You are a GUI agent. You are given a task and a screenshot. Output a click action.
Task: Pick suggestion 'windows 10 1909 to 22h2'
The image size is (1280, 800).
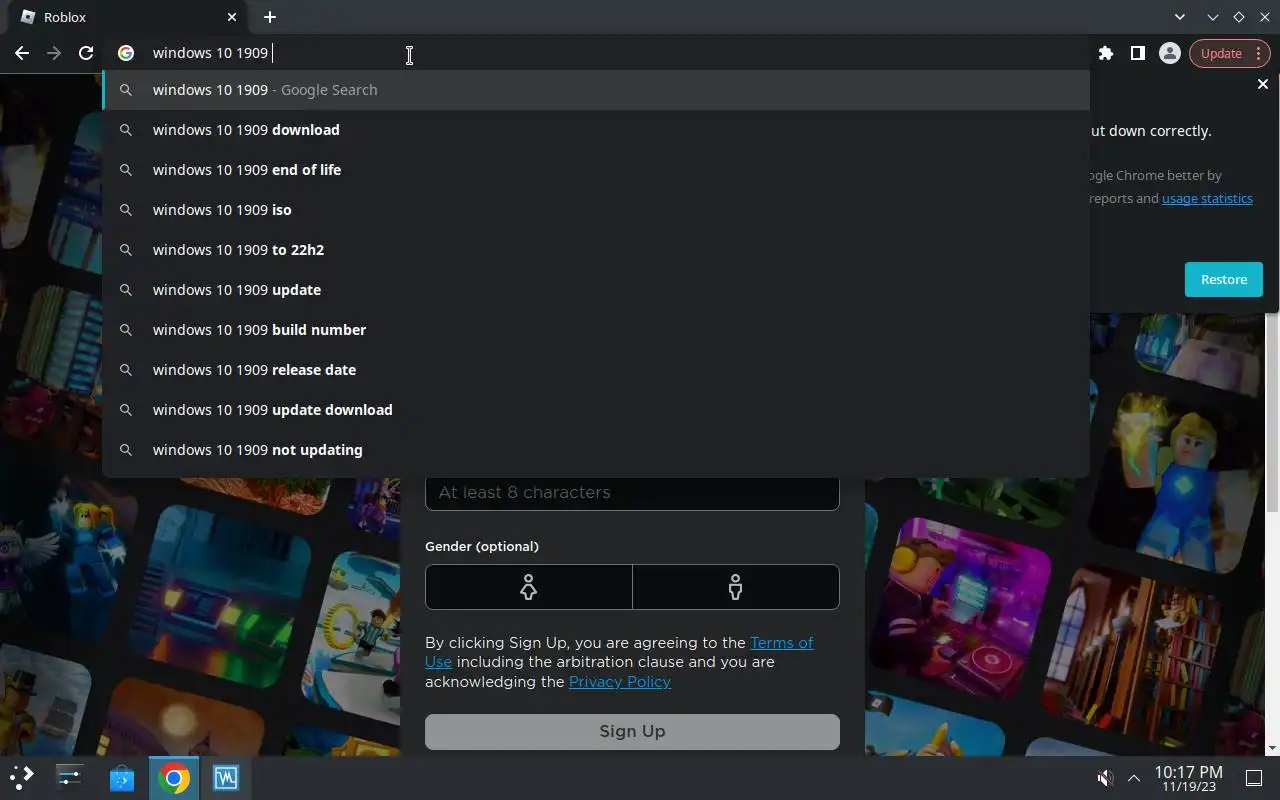596,250
